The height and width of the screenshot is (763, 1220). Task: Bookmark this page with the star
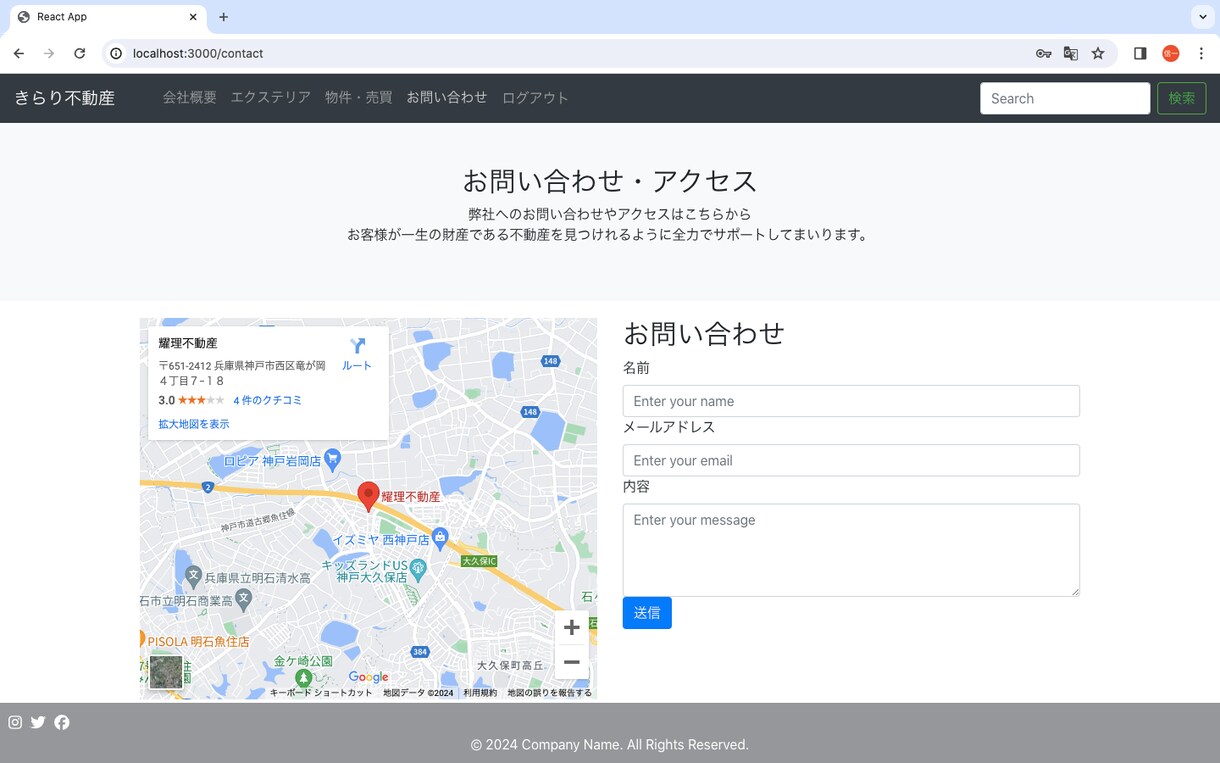pos(1098,54)
